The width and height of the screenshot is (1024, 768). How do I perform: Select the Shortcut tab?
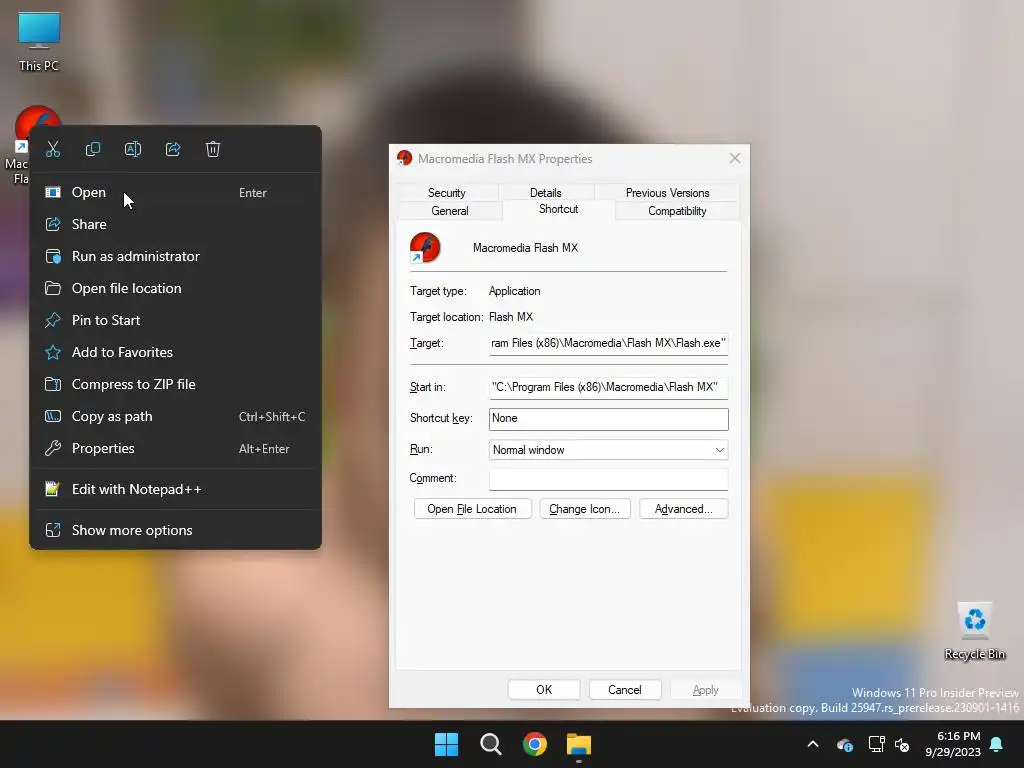coord(558,210)
